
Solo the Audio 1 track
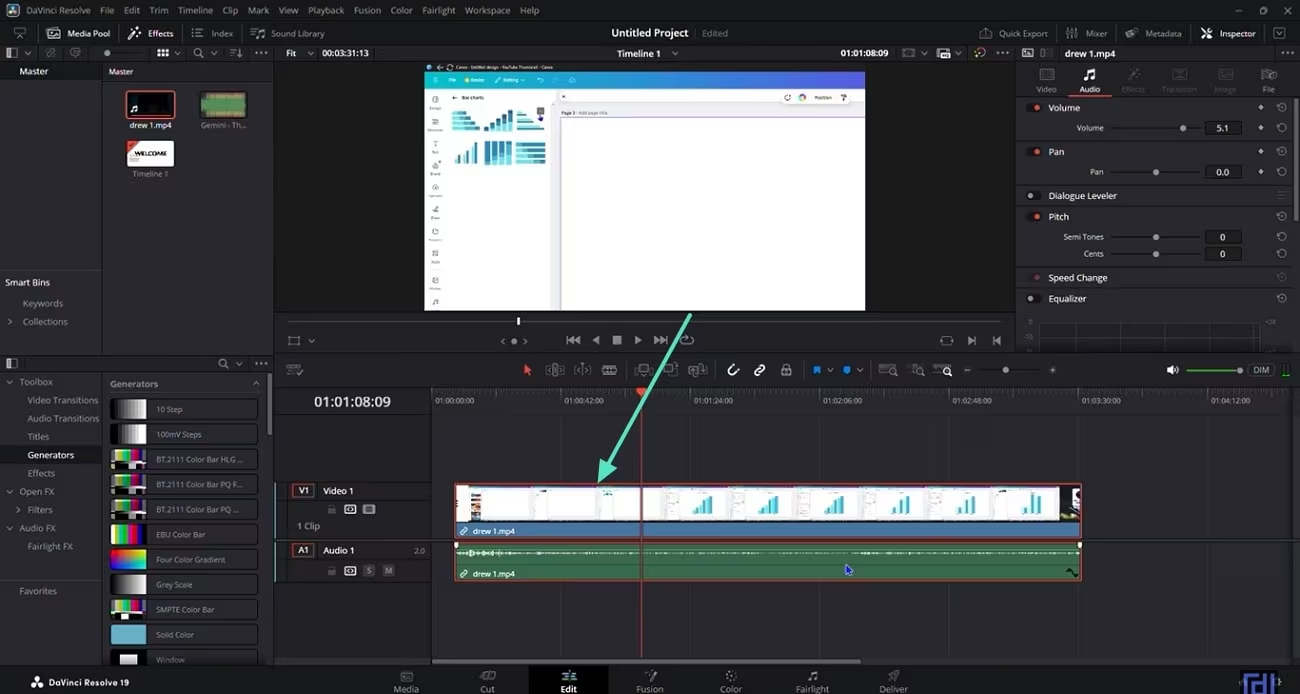369,571
